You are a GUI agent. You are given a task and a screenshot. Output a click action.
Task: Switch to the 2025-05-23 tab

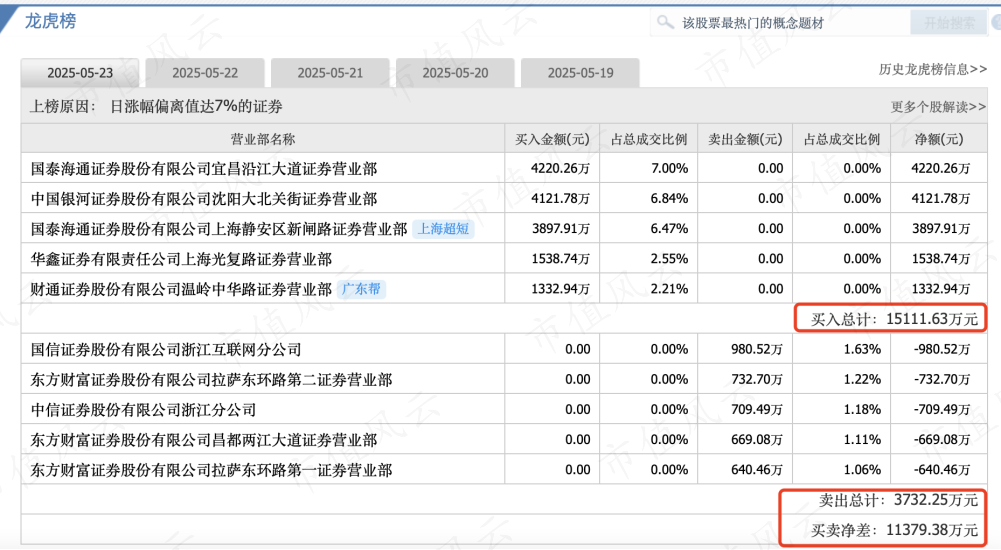(x=79, y=73)
